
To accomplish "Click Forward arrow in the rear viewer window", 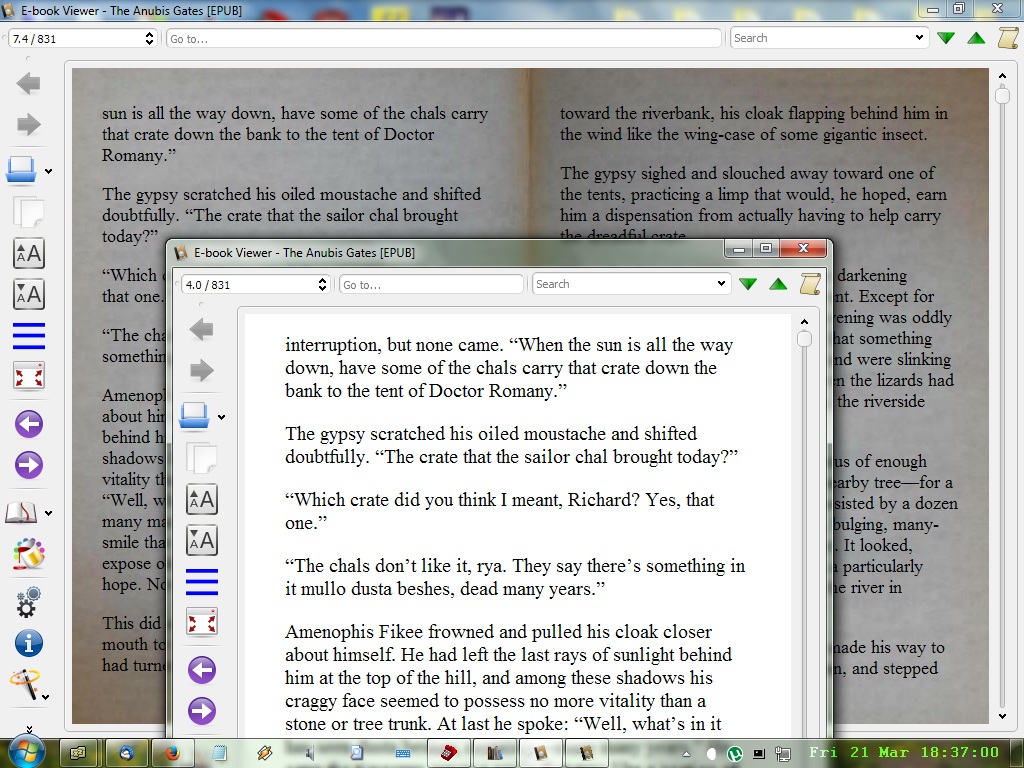I will click(x=28, y=124).
